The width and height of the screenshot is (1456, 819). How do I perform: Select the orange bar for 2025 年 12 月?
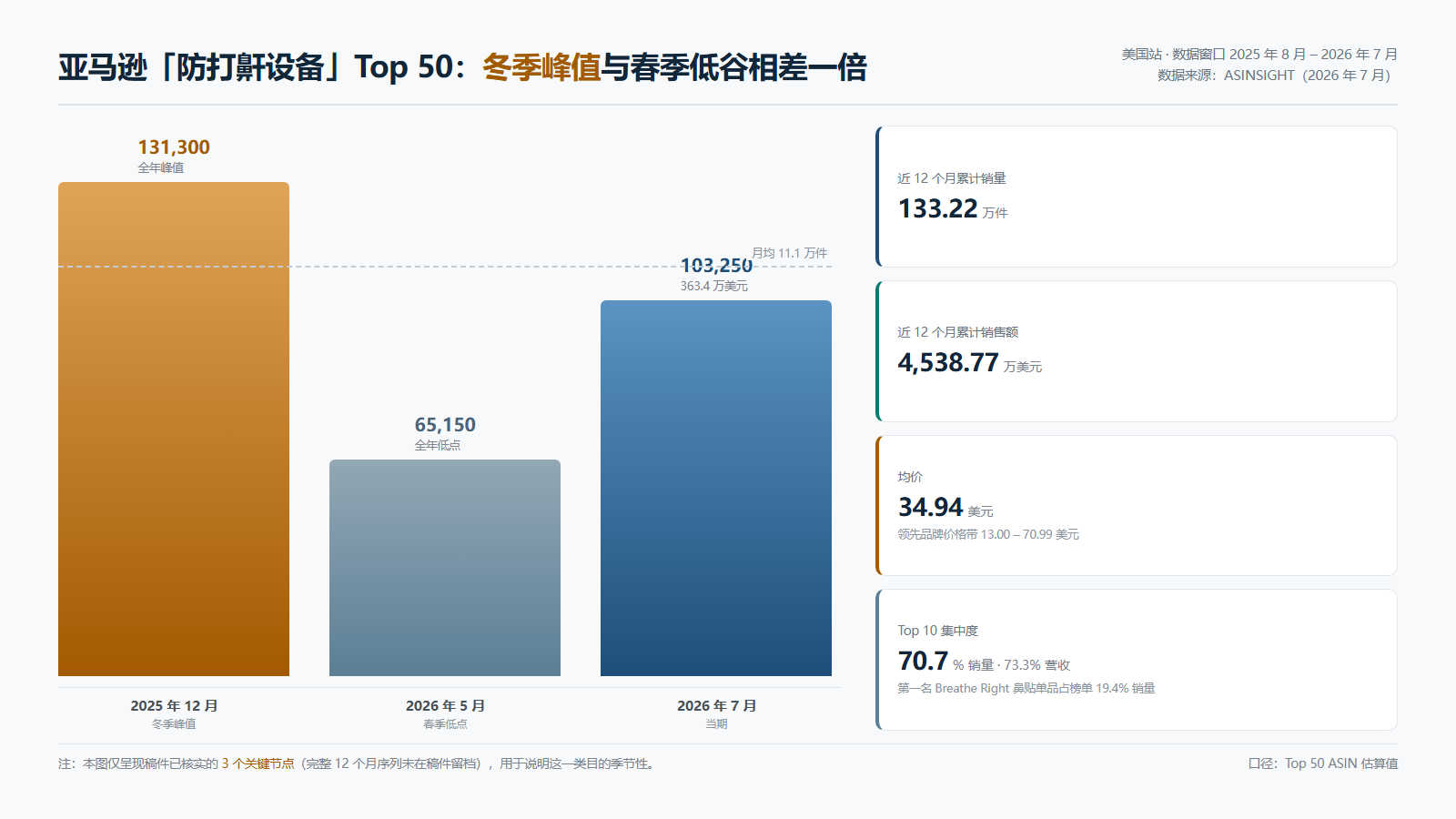[x=174, y=429]
